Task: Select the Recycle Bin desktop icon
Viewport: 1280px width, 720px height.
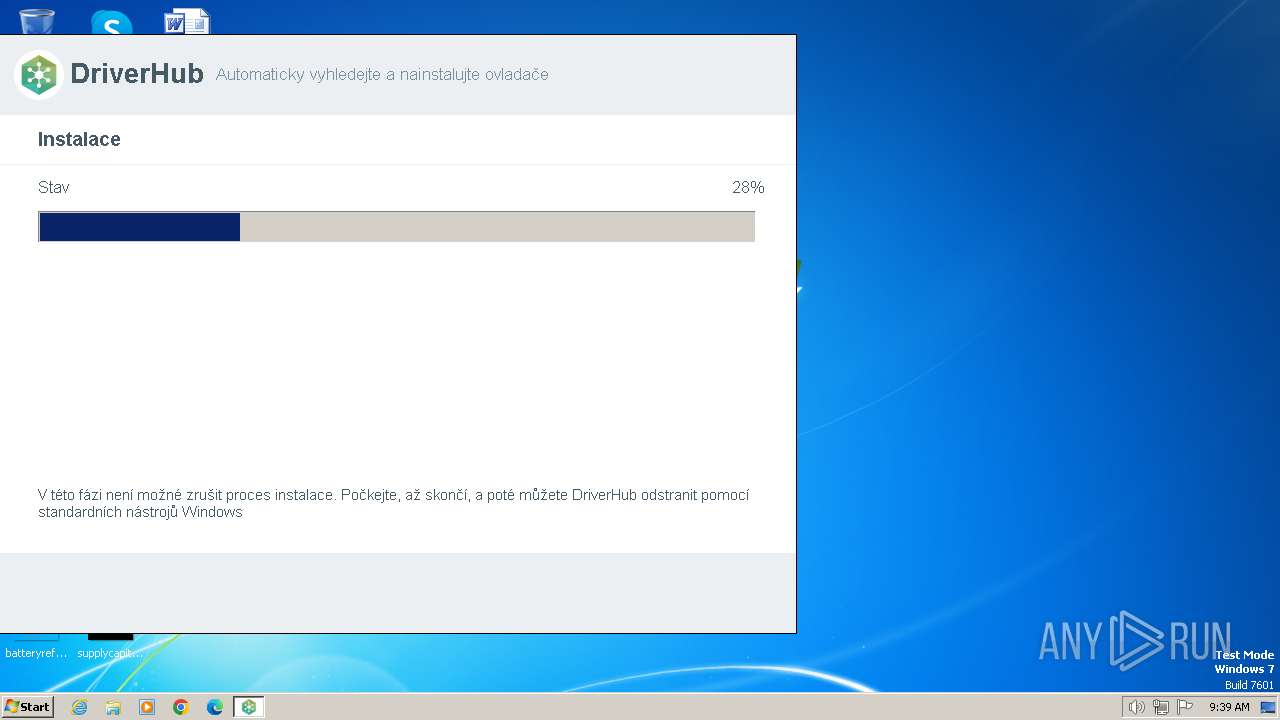Action: (37, 20)
